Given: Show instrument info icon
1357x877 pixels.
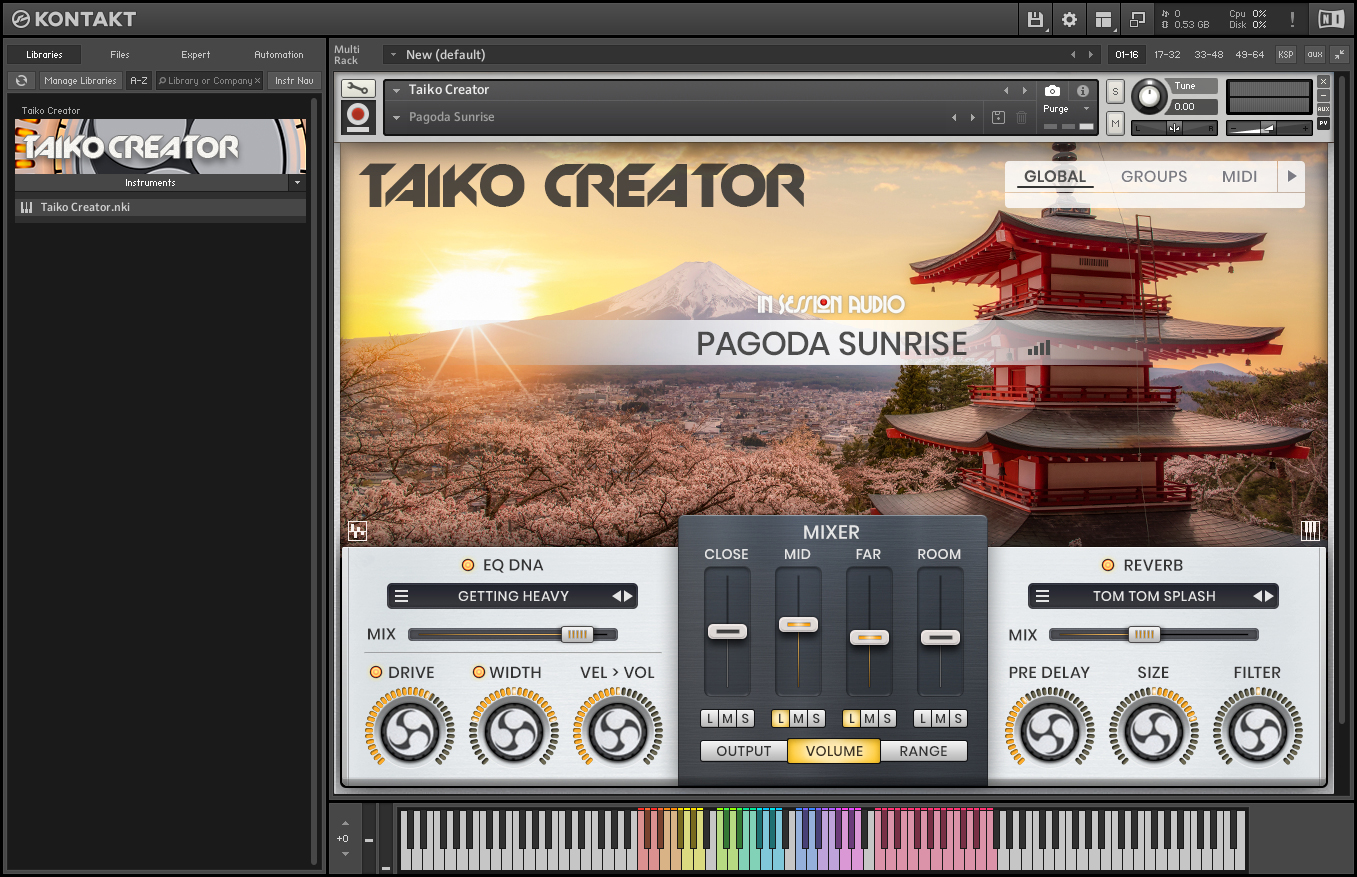Looking at the screenshot, I should pos(1082,91).
